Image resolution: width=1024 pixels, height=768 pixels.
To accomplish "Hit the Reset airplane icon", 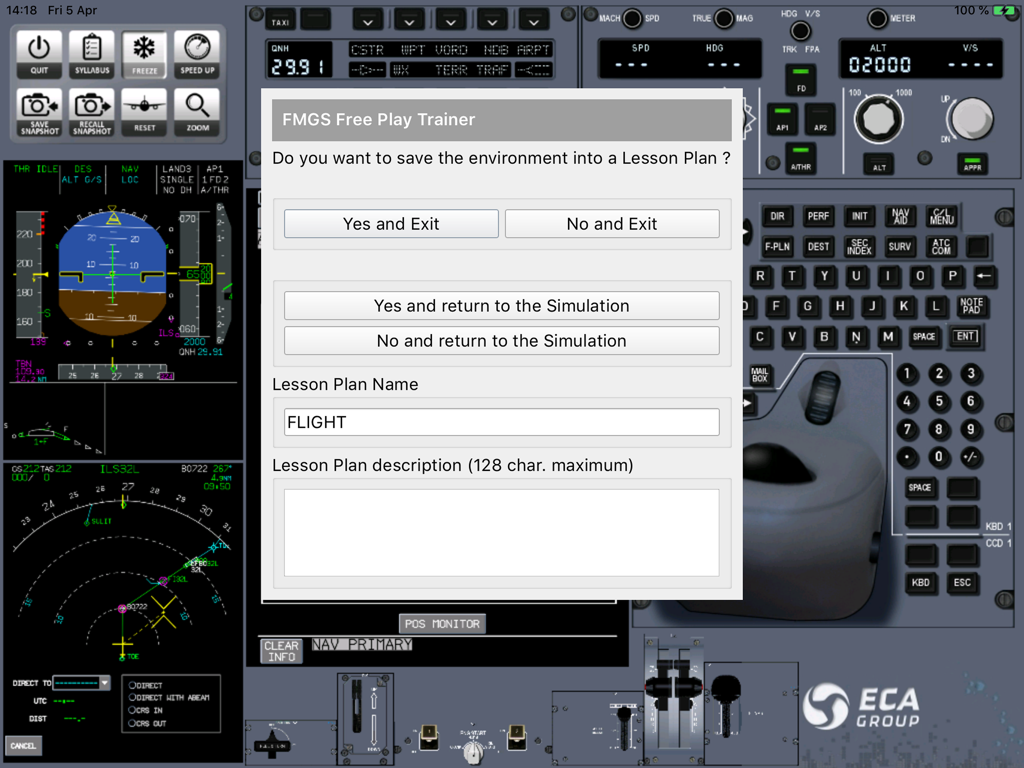I will tap(145, 111).
